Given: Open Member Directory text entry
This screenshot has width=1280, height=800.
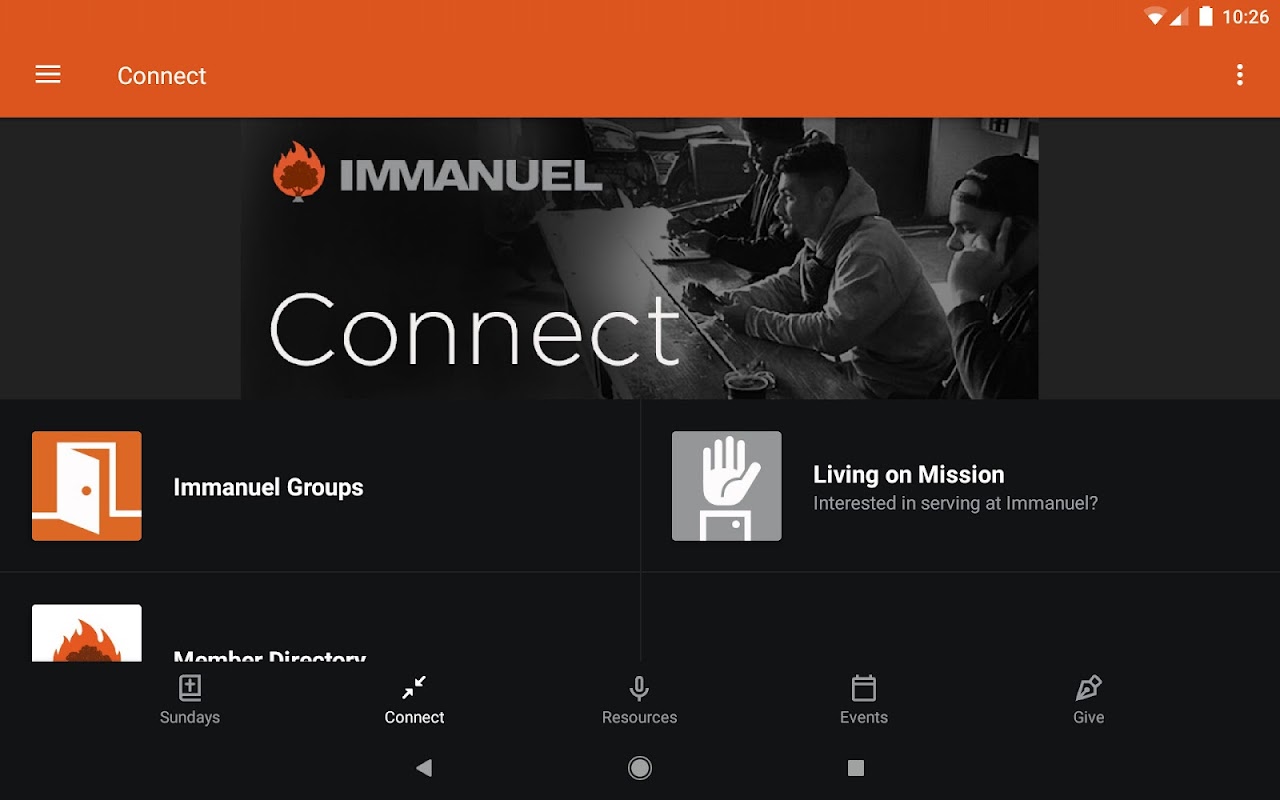Looking at the screenshot, I should (x=270, y=656).
